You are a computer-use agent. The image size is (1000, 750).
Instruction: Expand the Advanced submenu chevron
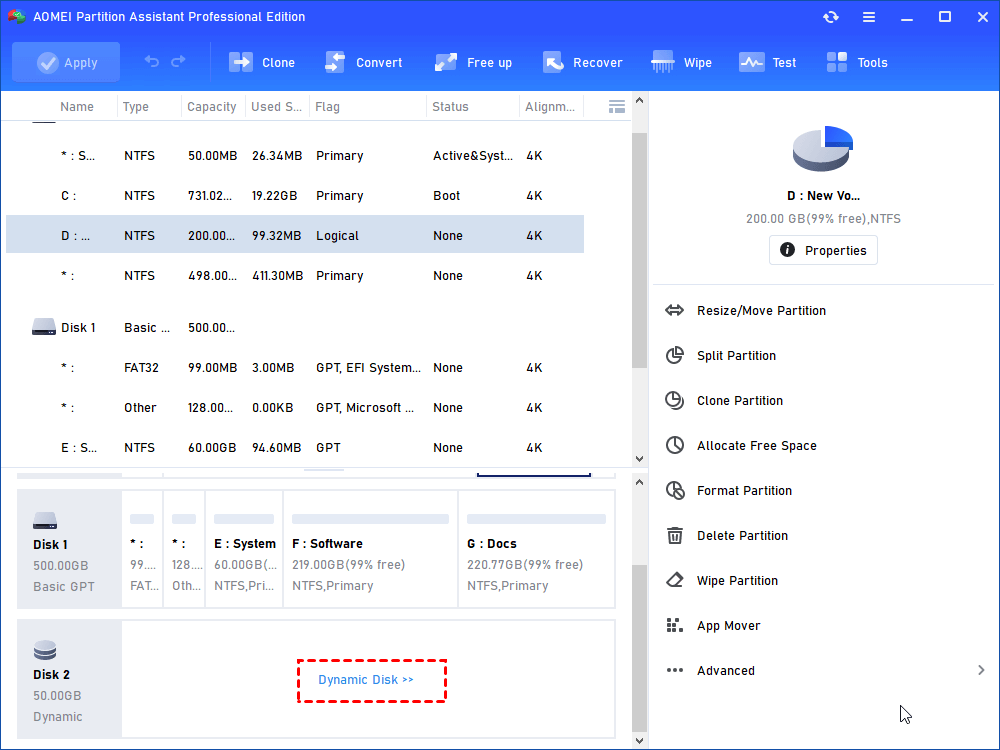pyautogui.click(x=981, y=670)
